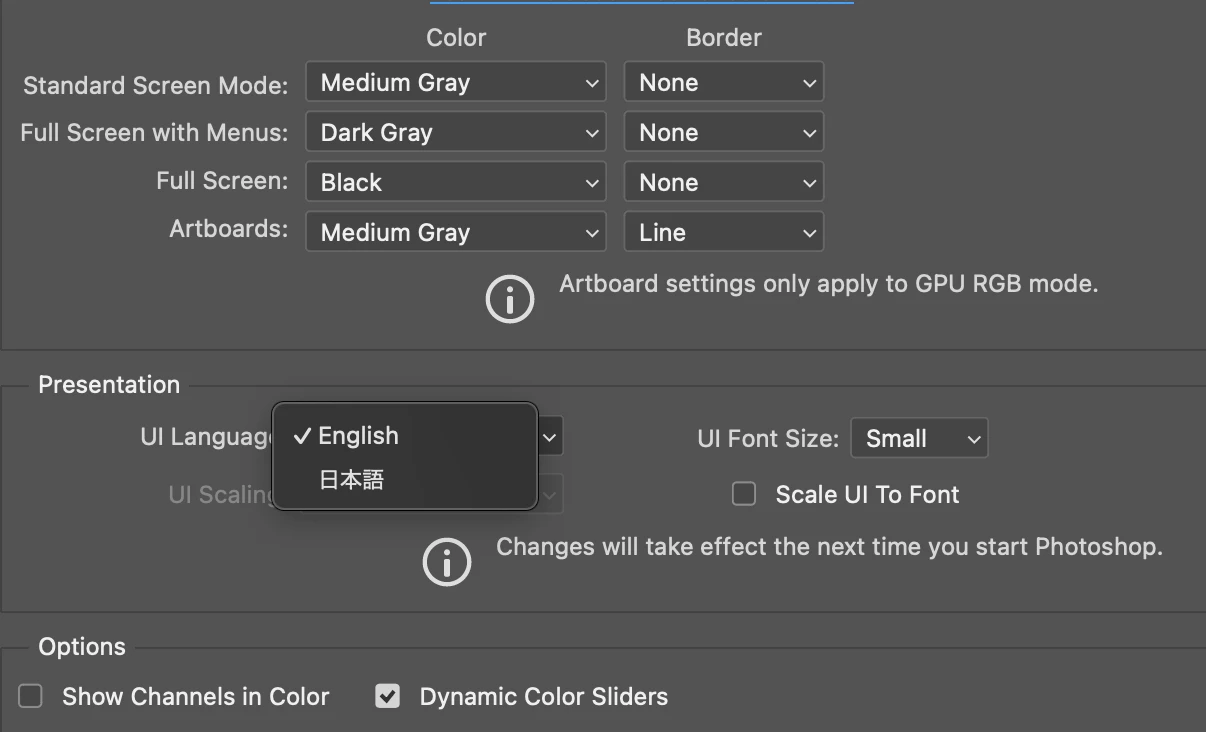Click the UI Language dropdown arrow
The image size is (1206, 732).
tap(550, 437)
